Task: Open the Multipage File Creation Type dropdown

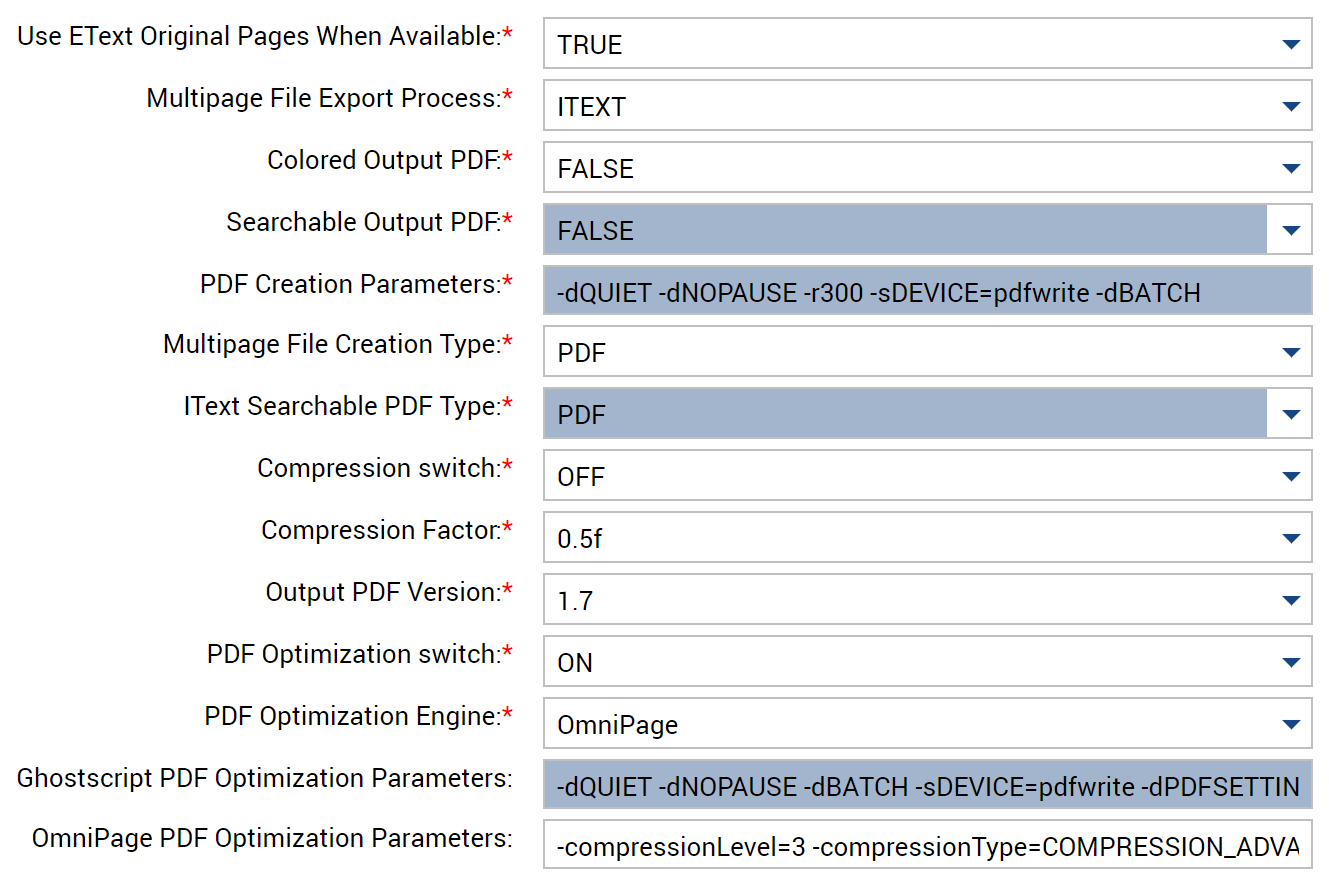Action: click(x=1291, y=352)
